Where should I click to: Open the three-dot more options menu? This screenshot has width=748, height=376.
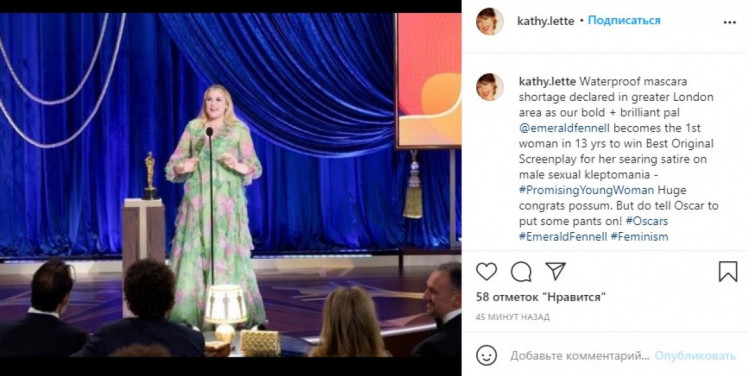729,22
